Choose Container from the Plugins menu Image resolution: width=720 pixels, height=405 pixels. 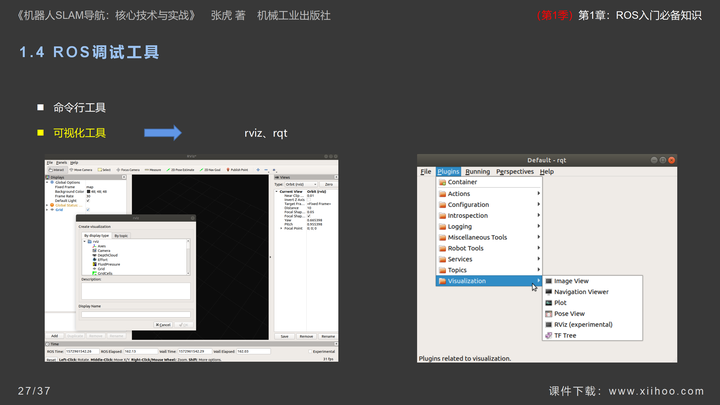tap(489, 182)
